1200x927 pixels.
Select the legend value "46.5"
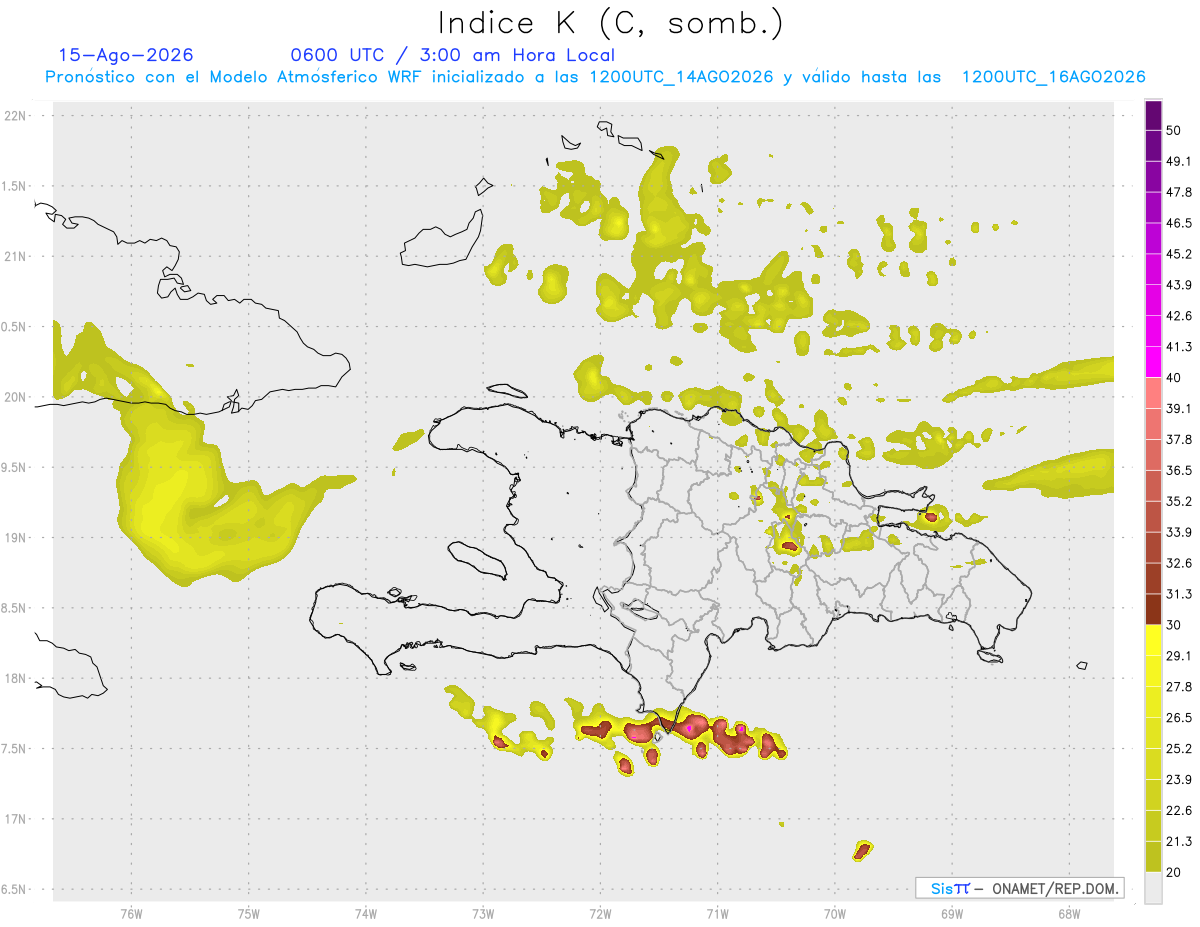(x=1179, y=223)
